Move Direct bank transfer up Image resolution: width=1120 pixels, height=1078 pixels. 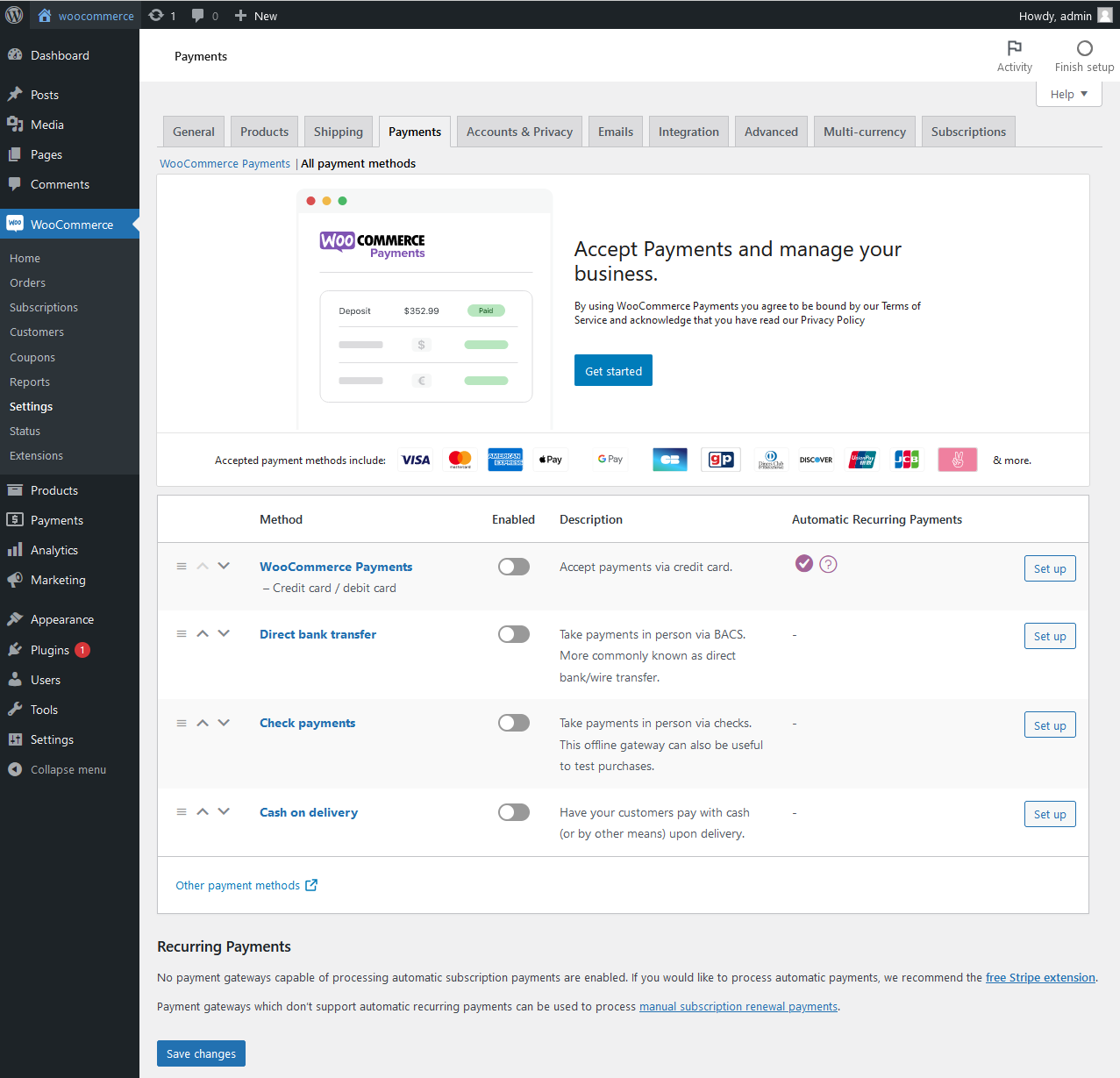click(x=203, y=633)
